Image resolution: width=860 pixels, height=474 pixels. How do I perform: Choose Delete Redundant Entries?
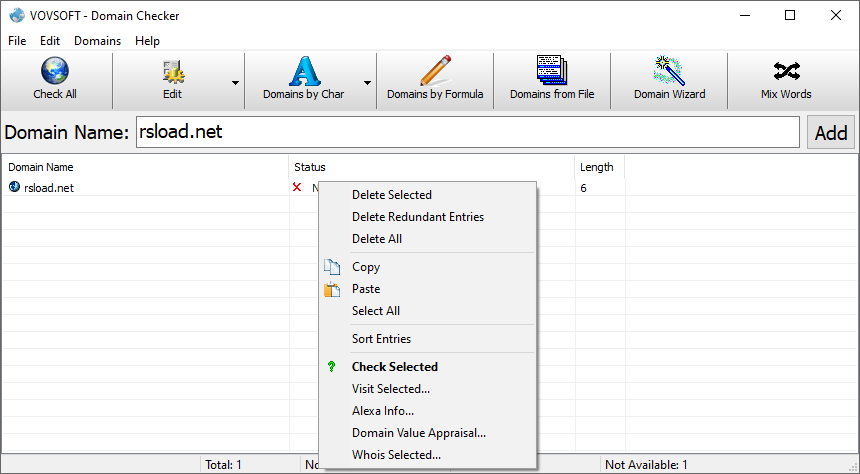click(x=427, y=217)
